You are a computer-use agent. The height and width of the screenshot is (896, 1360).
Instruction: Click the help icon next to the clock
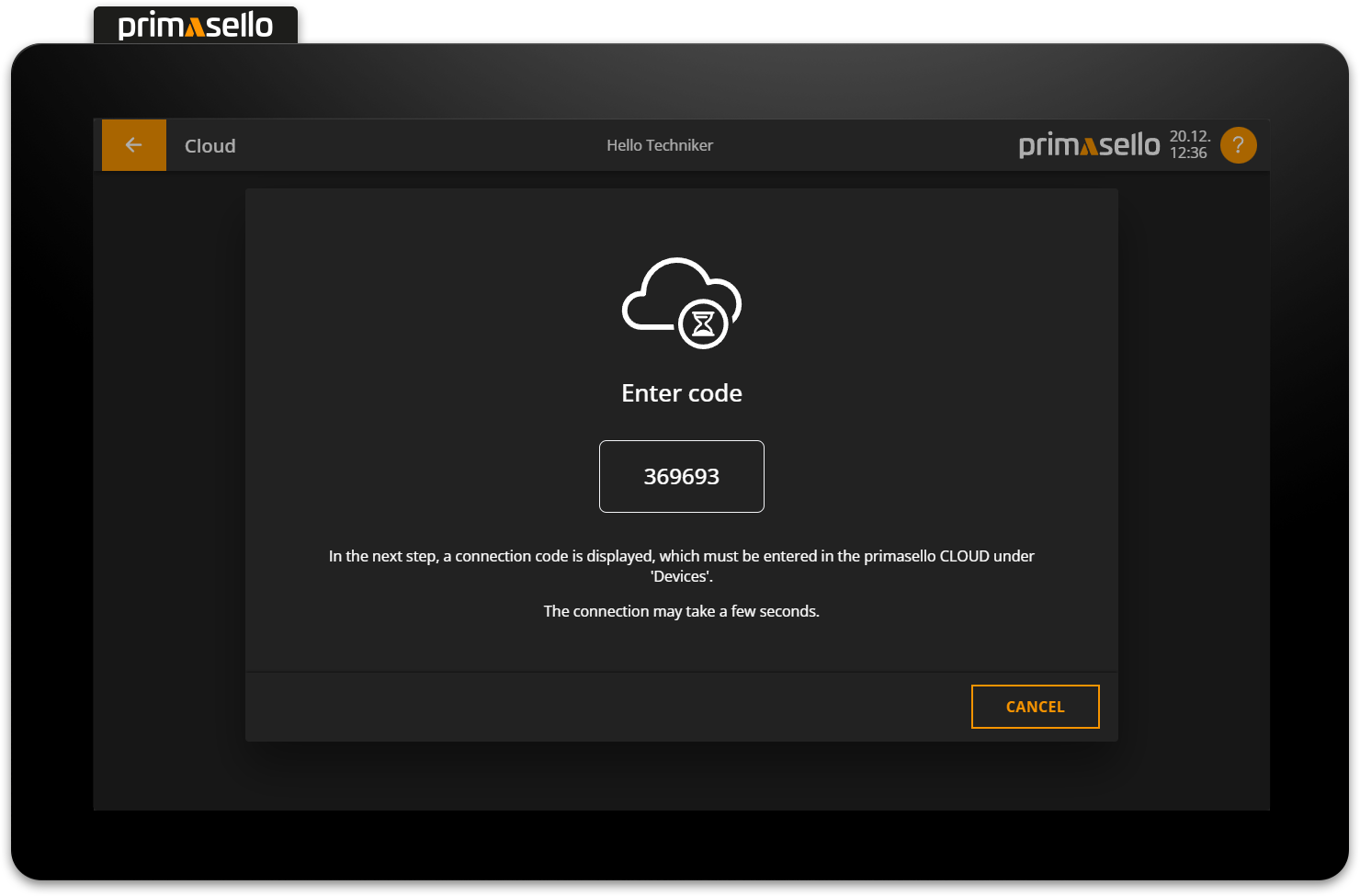click(1238, 144)
